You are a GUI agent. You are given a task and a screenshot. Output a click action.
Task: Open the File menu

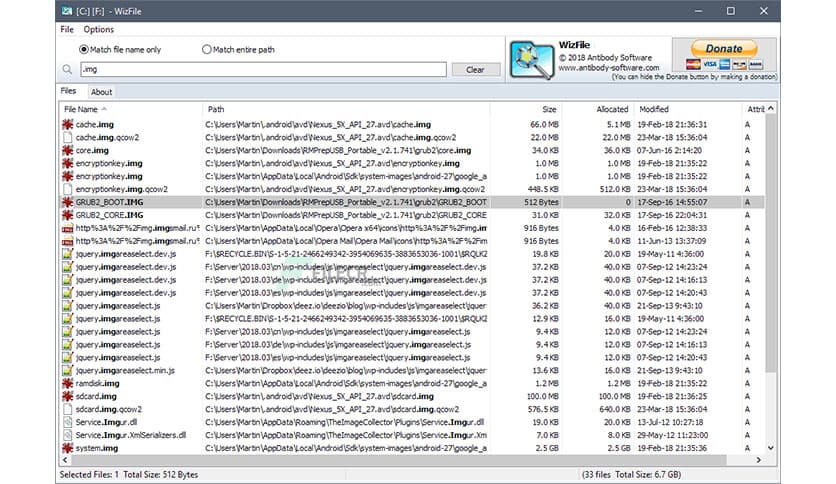pyautogui.click(x=67, y=29)
